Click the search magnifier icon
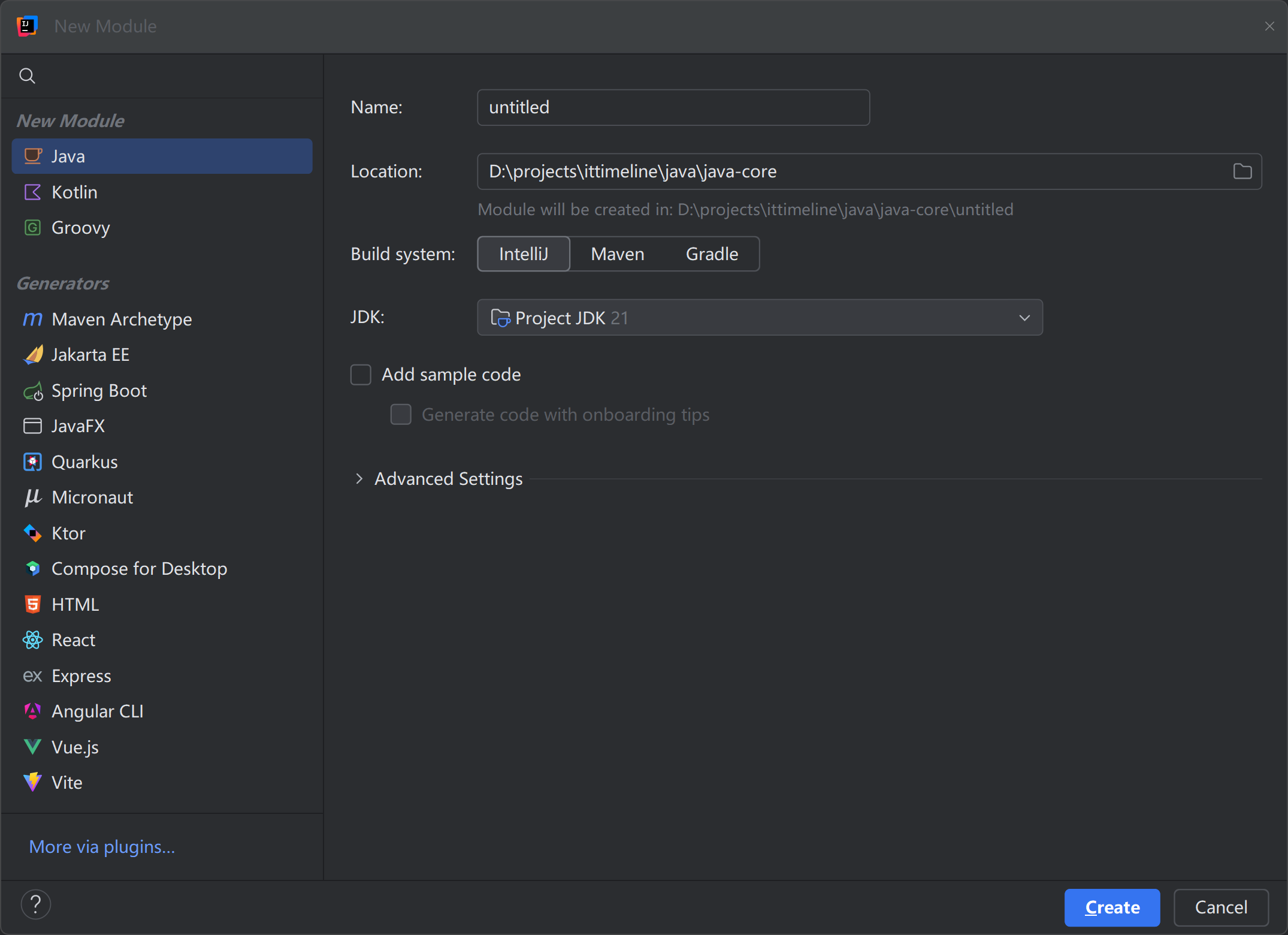1288x935 pixels. click(x=27, y=76)
